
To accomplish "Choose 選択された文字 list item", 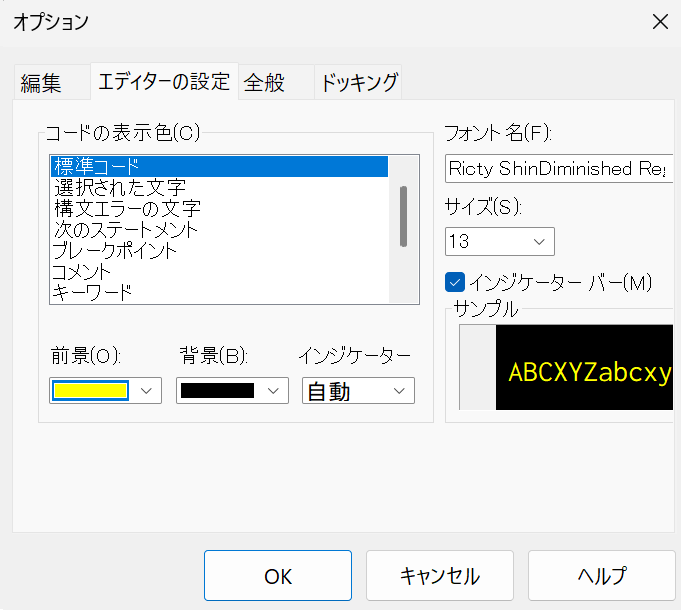I will [219, 188].
